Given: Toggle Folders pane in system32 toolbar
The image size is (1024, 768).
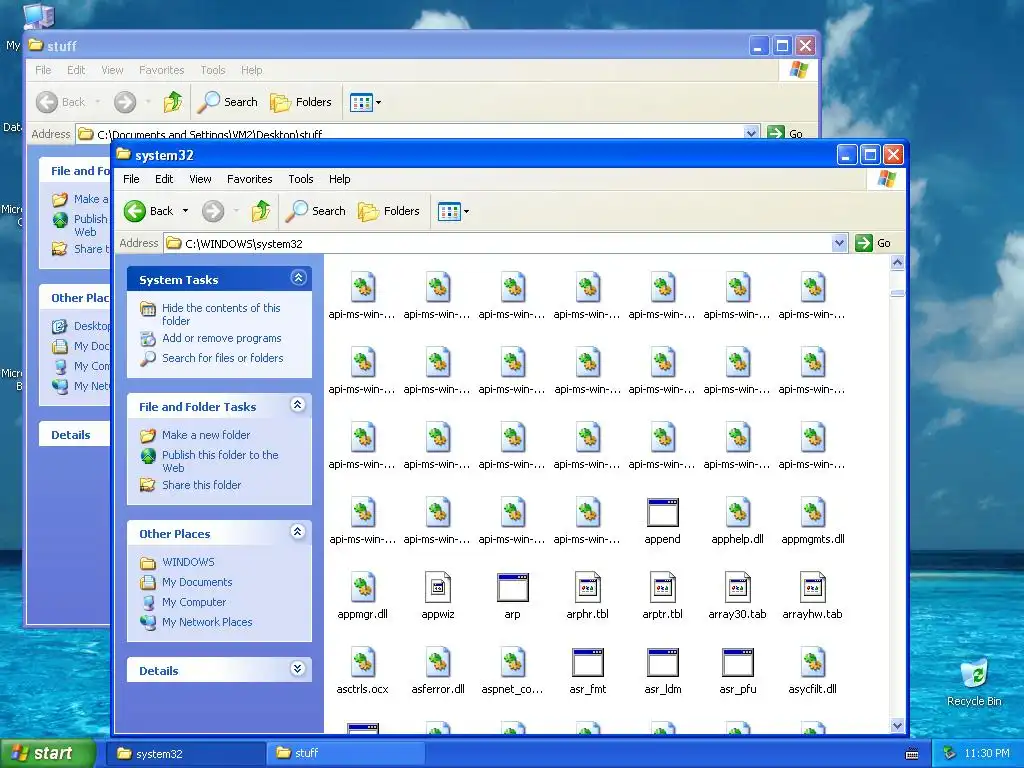Looking at the screenshot, I should tap(389, 211).
